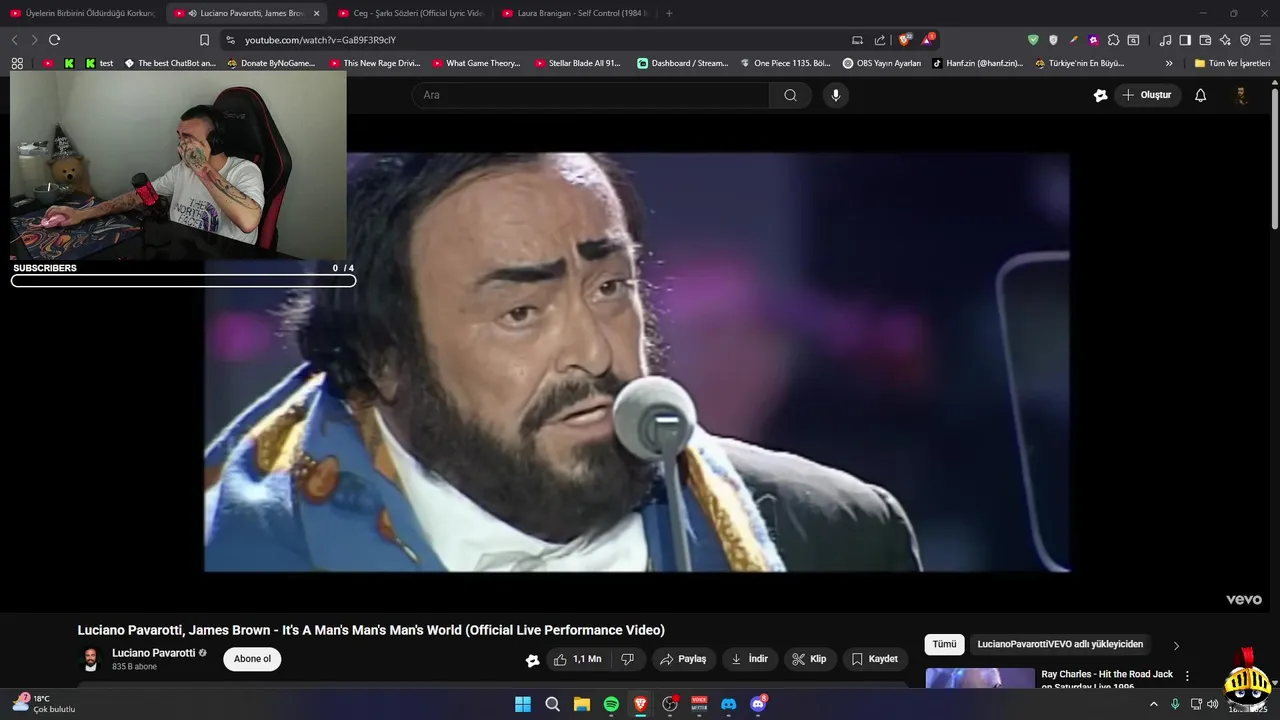Open the weather widget showing 18°C

pyautogui.click(x=44, y=704)
